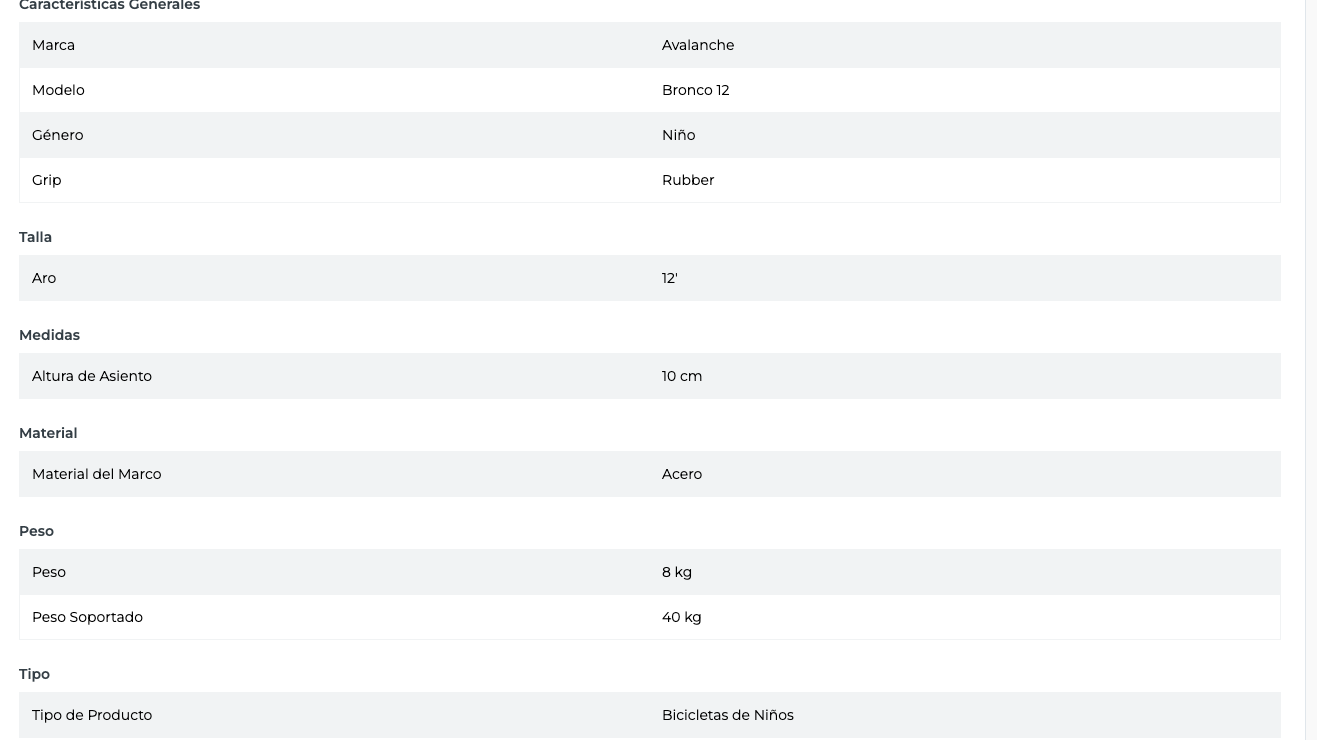Click the 10 cm seat height value
The height and width of the screenshot is (740, 1317).
point(682,376)
